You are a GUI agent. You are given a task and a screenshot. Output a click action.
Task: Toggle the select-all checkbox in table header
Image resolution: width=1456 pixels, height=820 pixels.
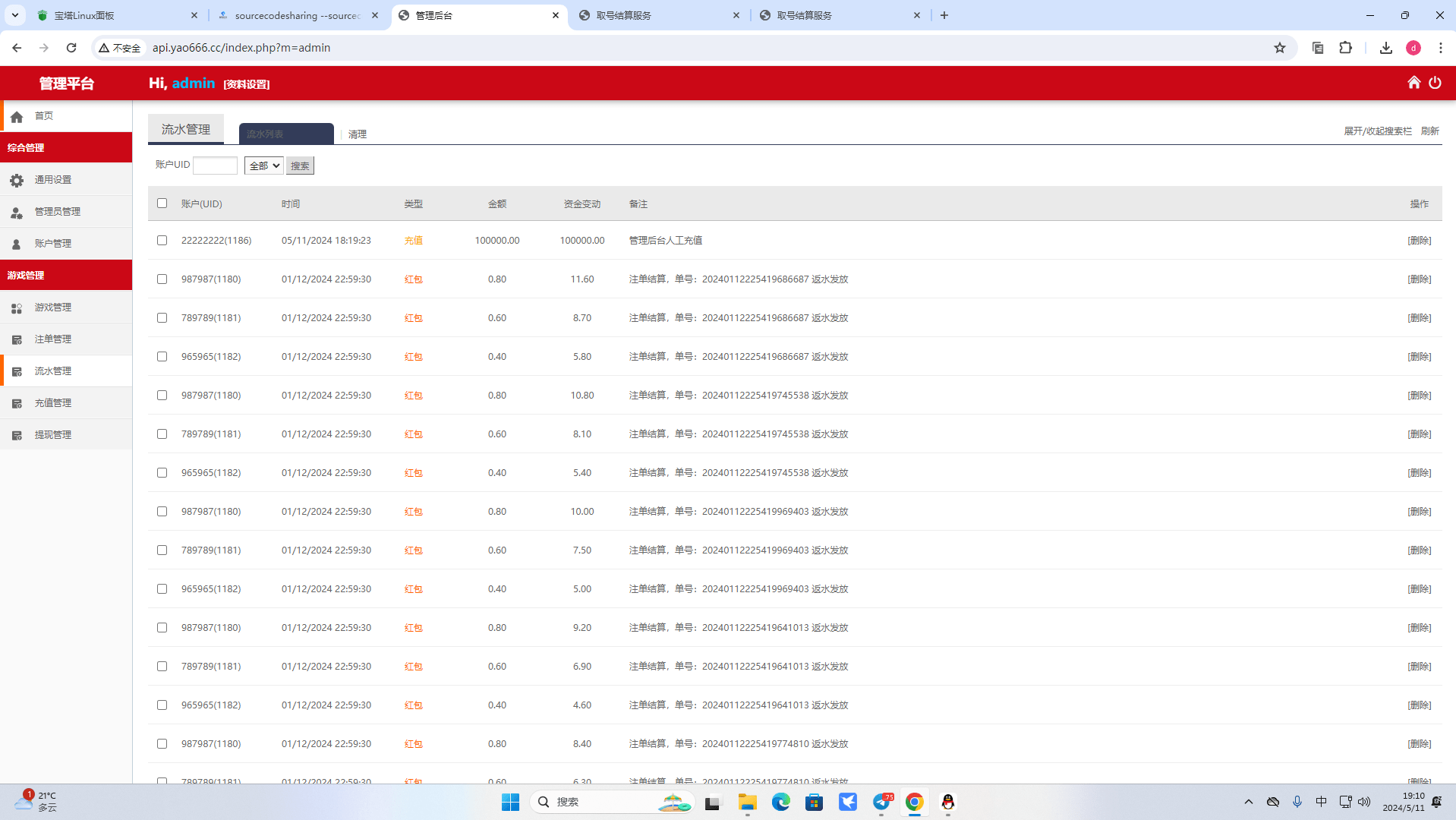click(x=162, y=203)
